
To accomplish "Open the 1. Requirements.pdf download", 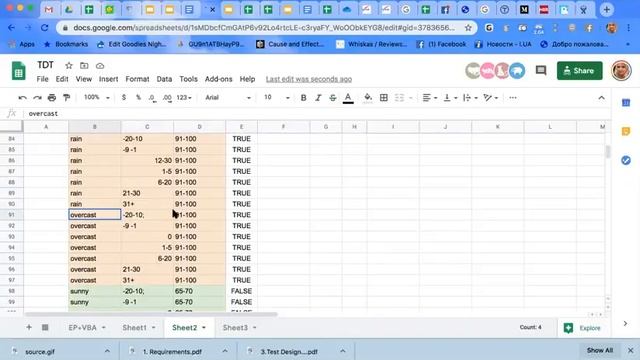I will coord(172,351).
